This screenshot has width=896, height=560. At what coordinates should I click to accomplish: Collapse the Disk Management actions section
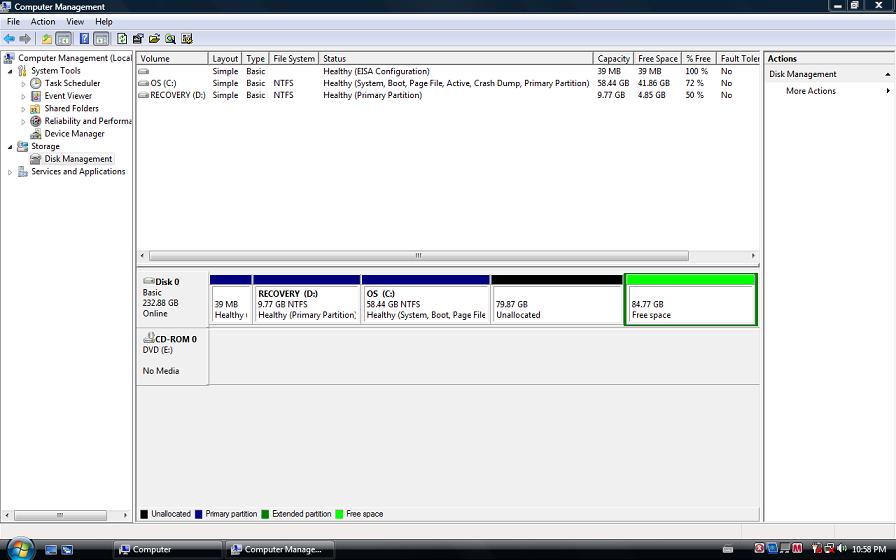tap(887, 74)
